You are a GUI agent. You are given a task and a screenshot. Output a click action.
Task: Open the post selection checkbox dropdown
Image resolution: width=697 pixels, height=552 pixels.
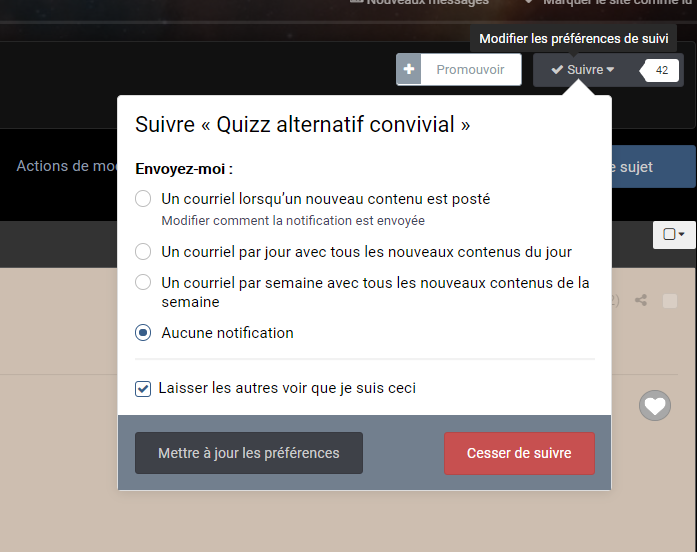tap(674, 234)
